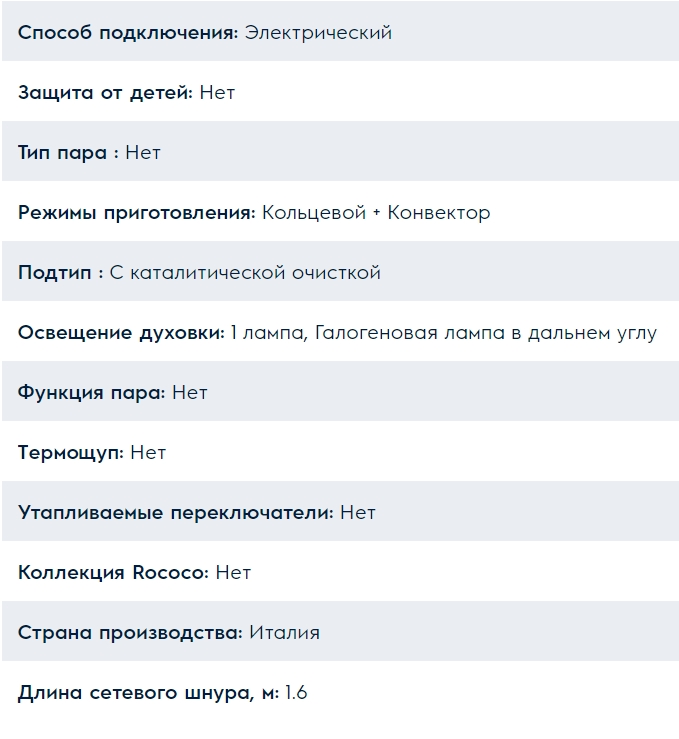Select the 'Италия' country value
This screenshot has height=739, width=679.
click(x=284, y=633)
